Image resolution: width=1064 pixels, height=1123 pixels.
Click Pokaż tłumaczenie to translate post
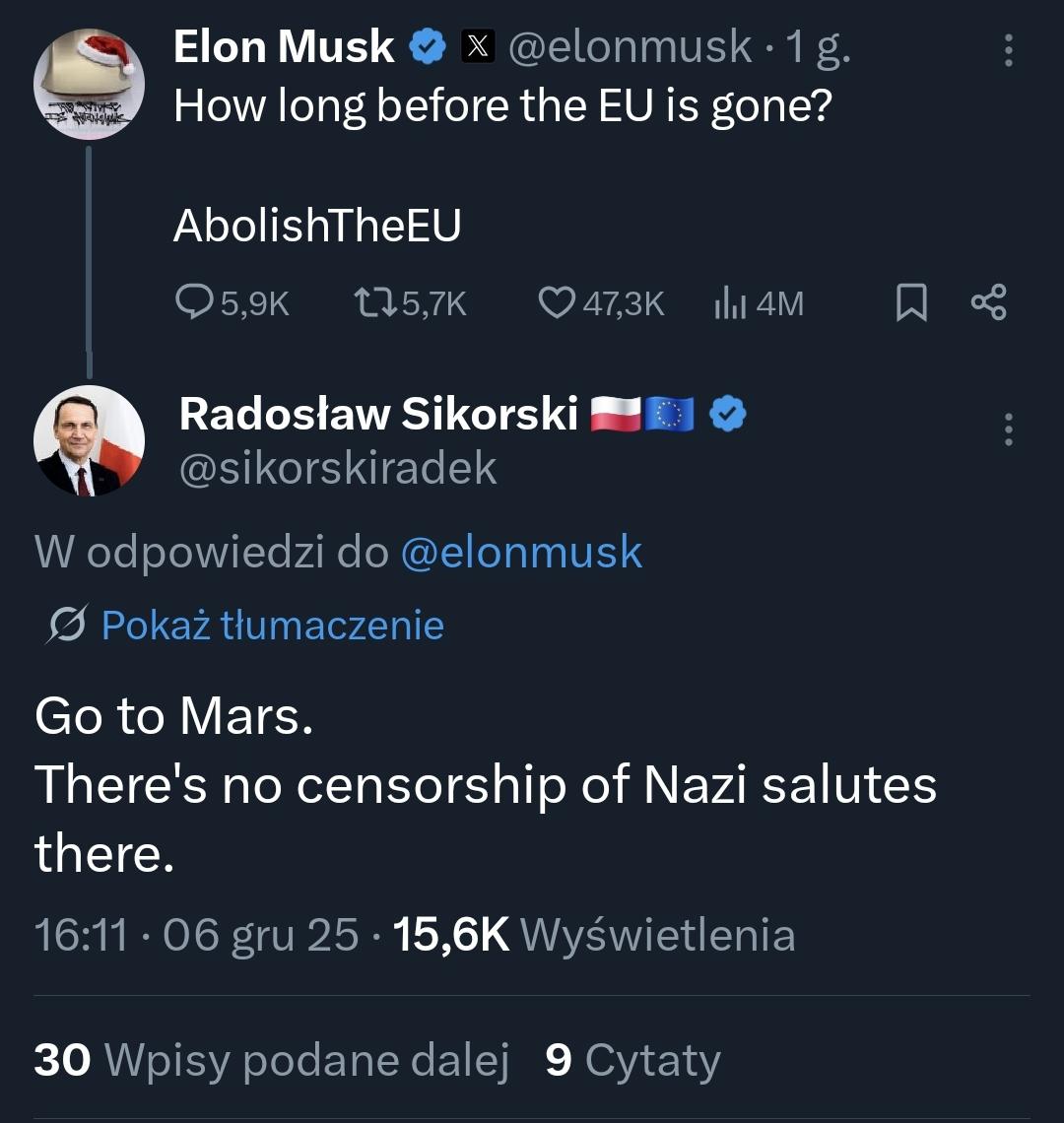tap(272, 626)
